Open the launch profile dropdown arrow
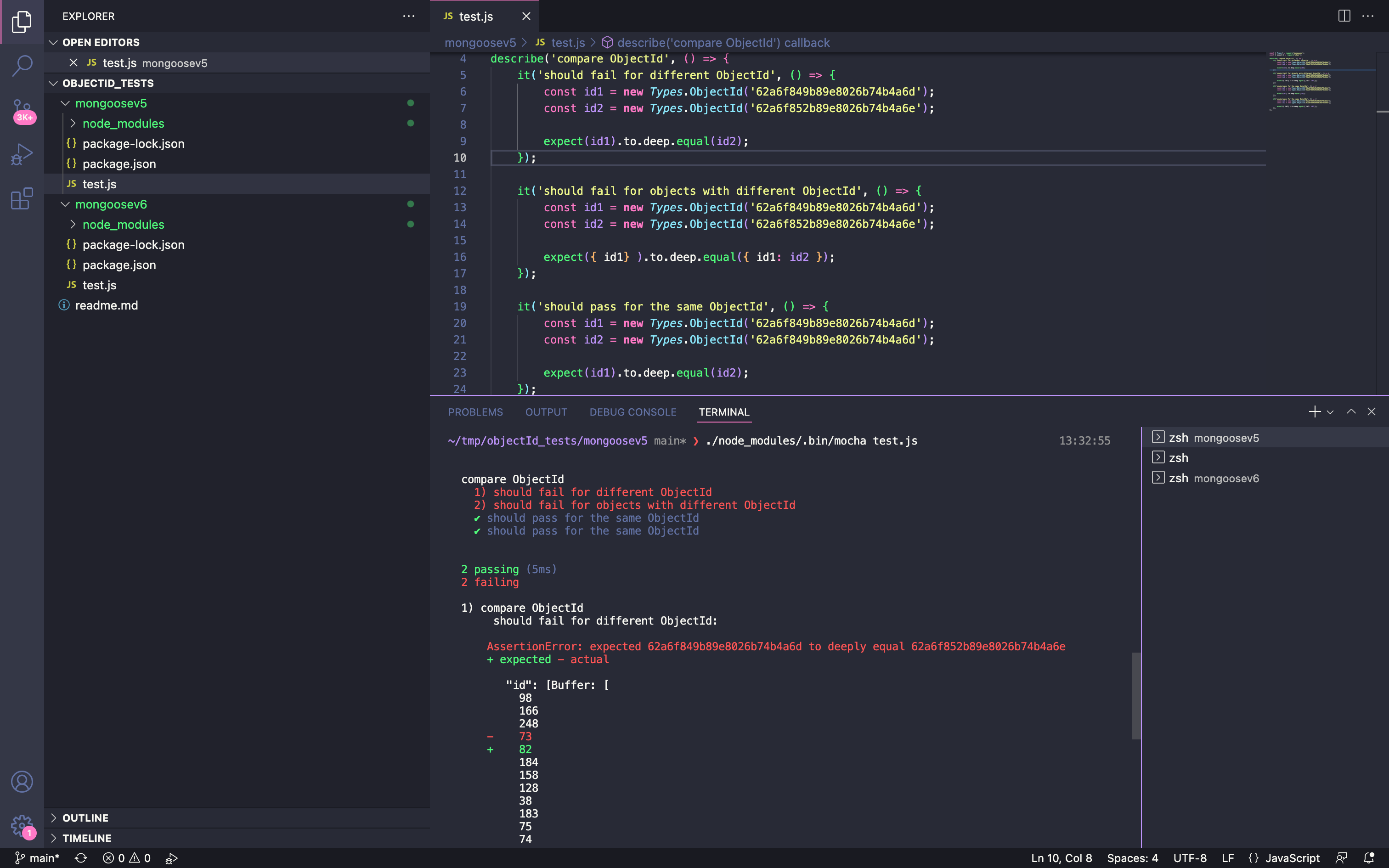1389x868 pixels. 1330,412
